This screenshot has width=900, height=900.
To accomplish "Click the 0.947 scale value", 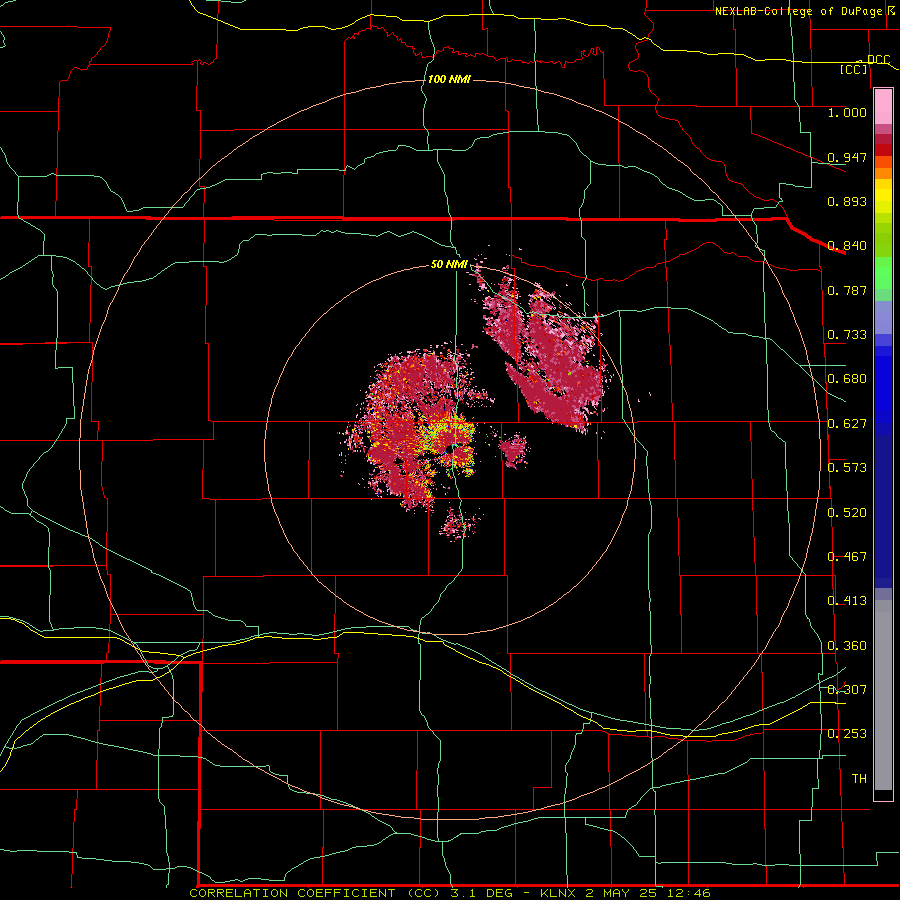I will 847,157.
